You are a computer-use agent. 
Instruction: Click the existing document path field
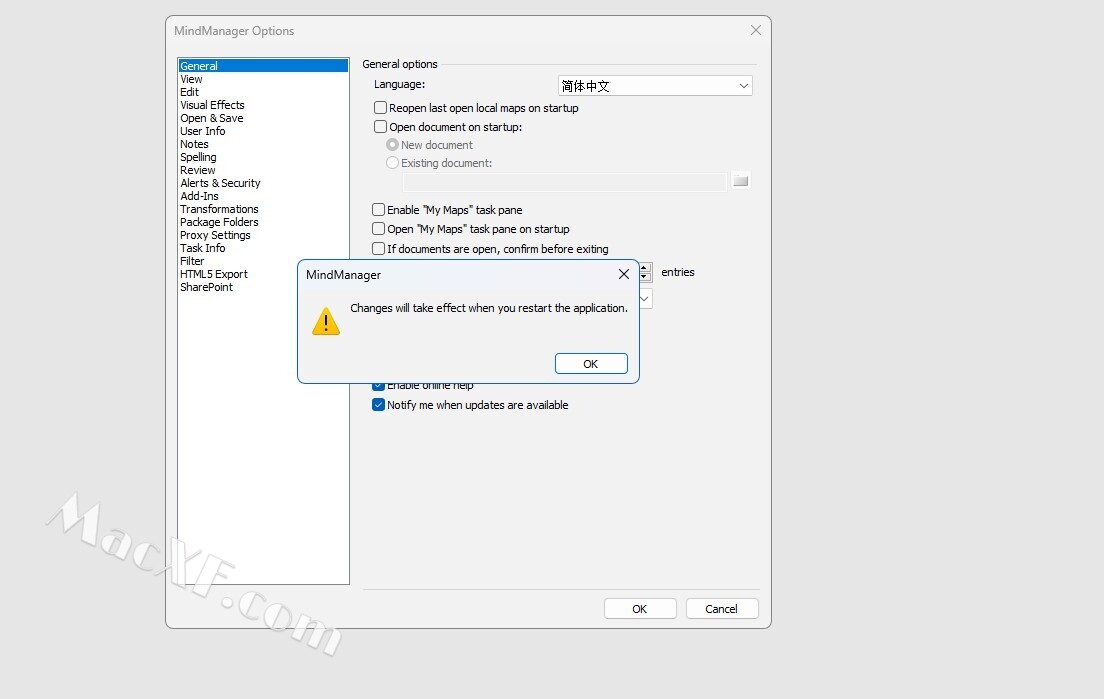[x=564, y=182]
